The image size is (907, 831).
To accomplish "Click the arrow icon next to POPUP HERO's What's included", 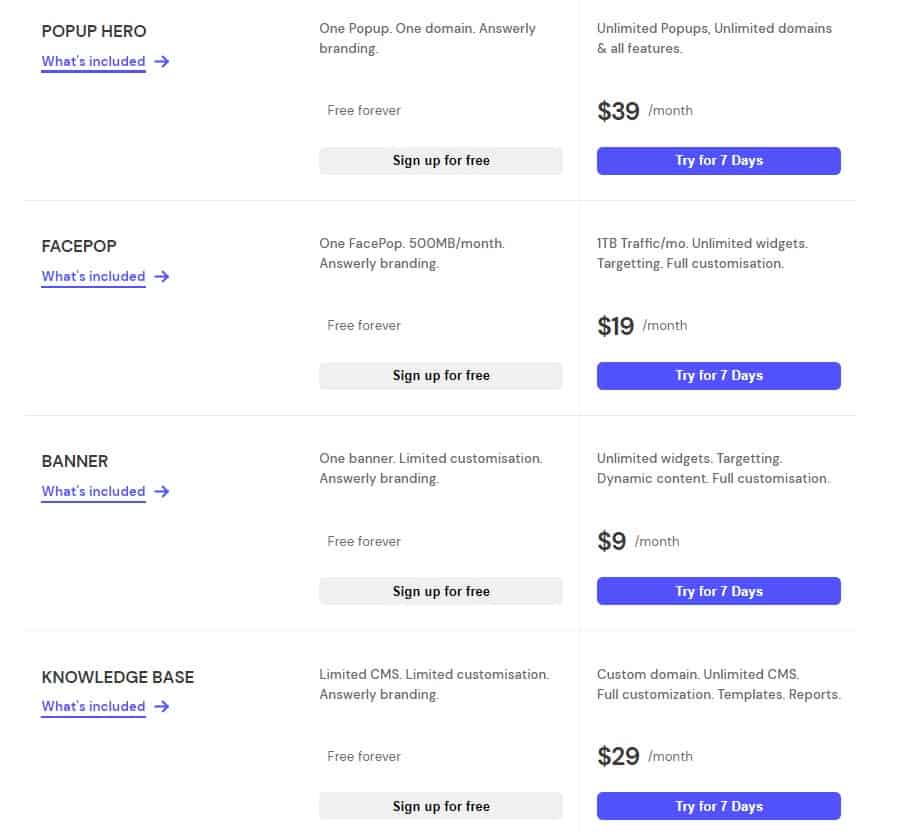I will 162,61.
